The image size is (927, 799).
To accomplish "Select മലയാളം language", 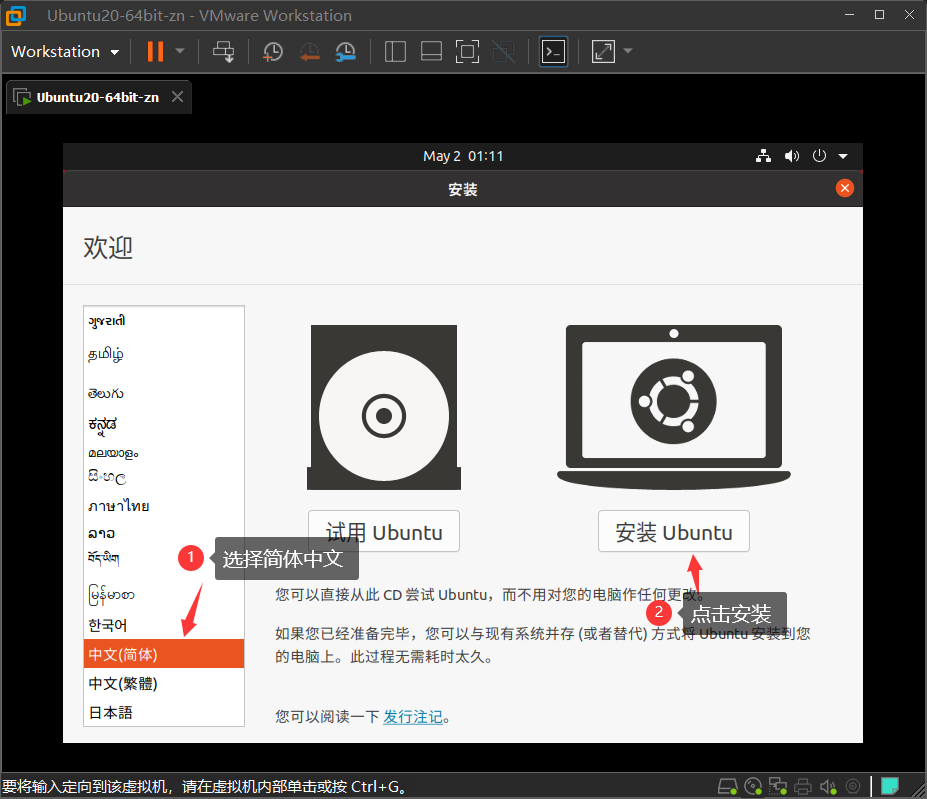I will click(164, 453).
